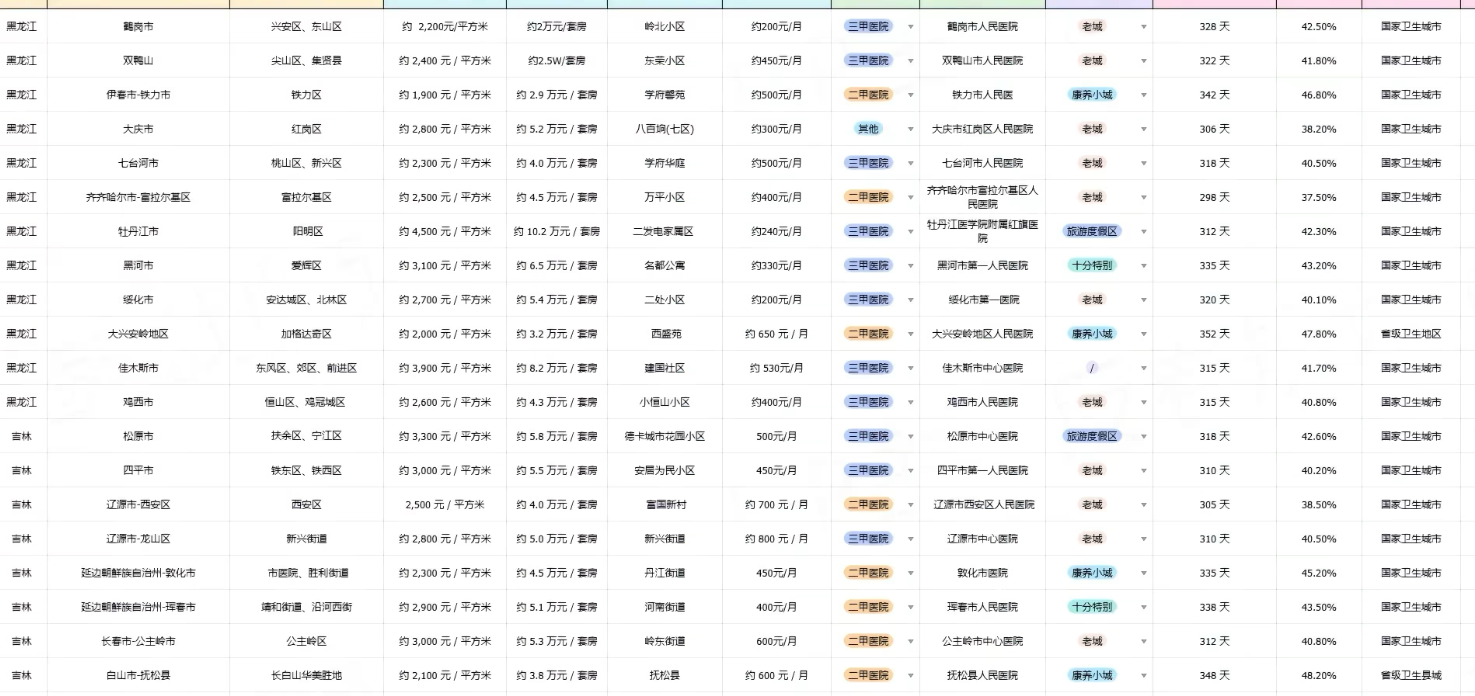Expand the 其他 dropdown arrow in the 大庆市 row

(x=910, y=129)
